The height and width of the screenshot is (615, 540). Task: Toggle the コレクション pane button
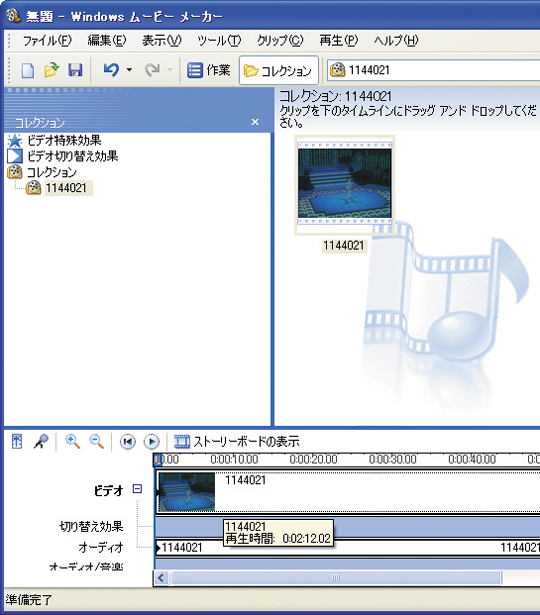(279, 71)
